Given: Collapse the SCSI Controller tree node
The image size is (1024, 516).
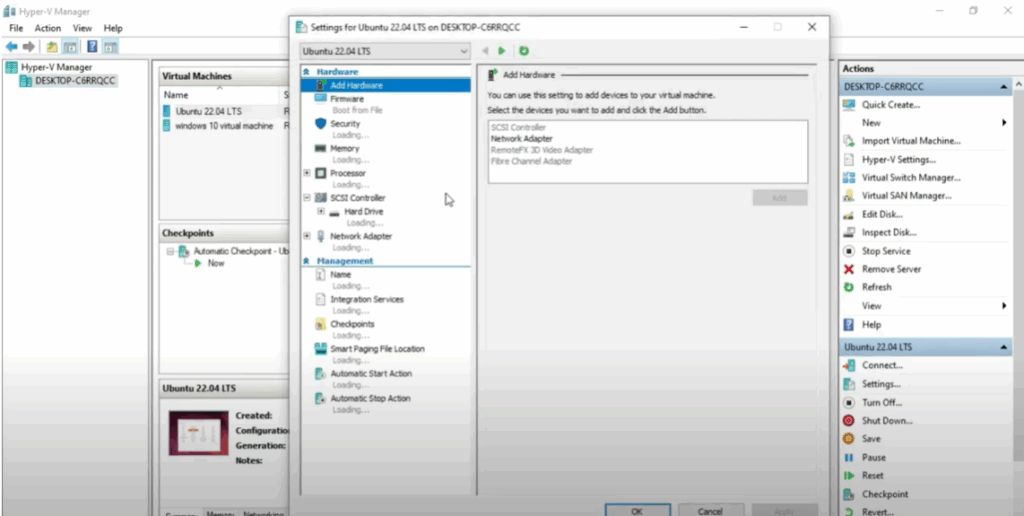Looking at the screenshot, I should 307,198.
